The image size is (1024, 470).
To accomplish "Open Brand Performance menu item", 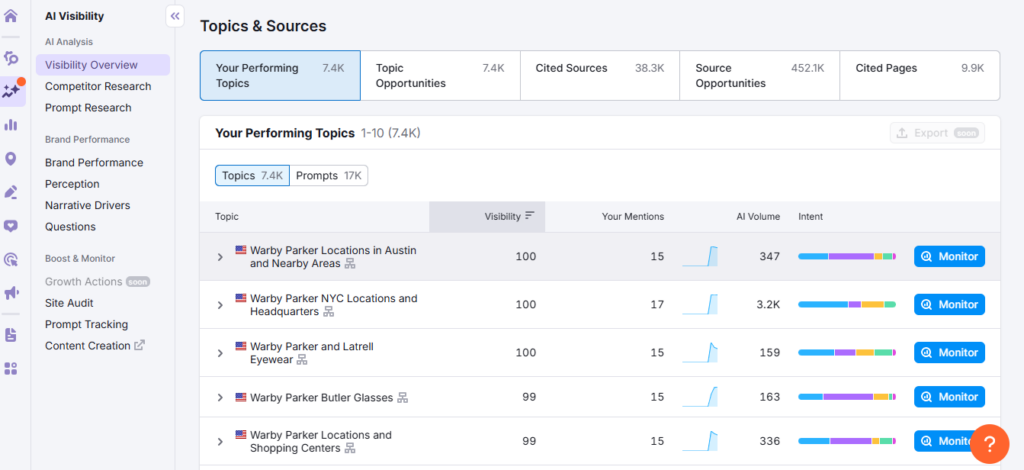I will [x=94, y=163].
